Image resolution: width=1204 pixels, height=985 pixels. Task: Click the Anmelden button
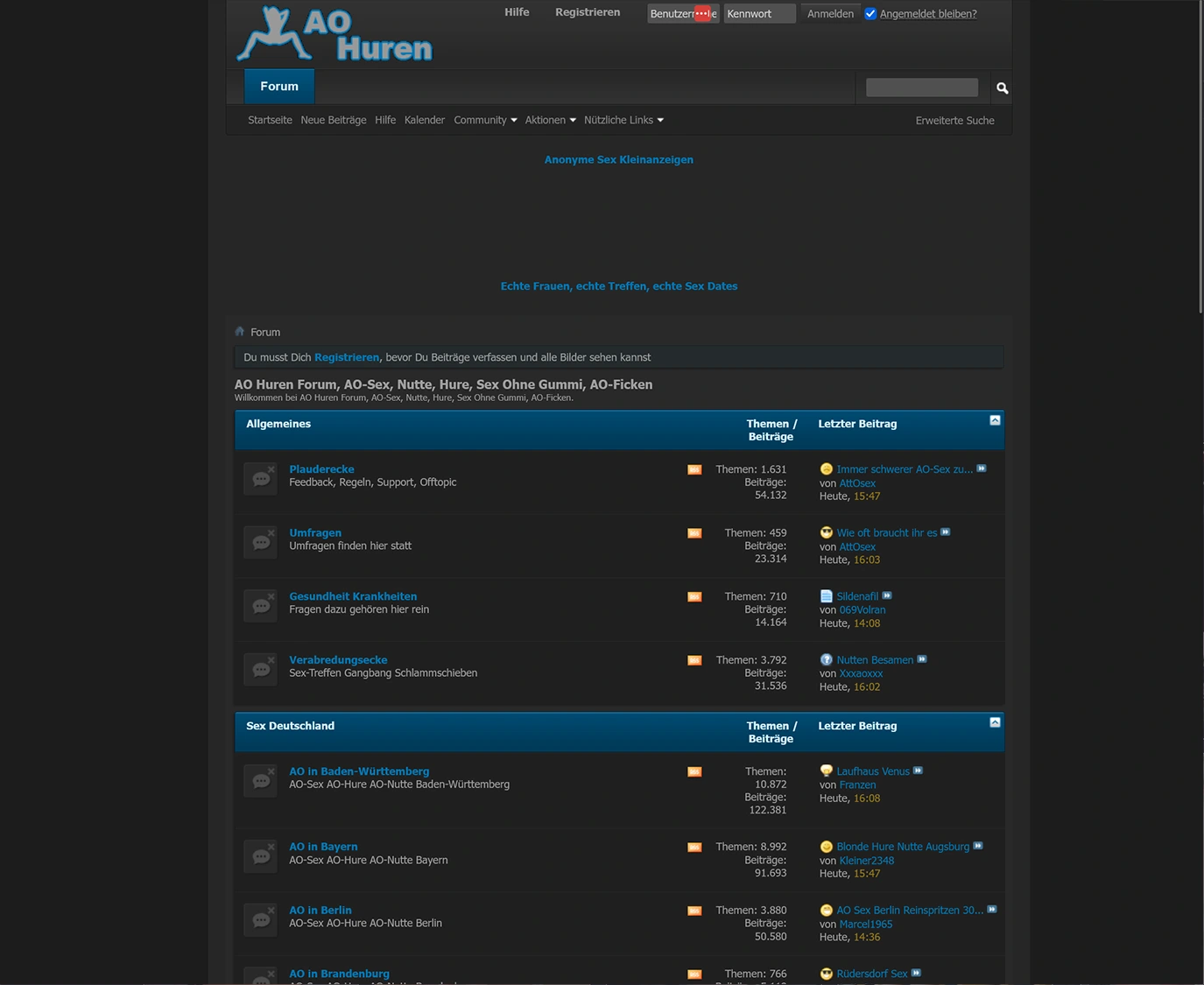(x=830, y=13)
